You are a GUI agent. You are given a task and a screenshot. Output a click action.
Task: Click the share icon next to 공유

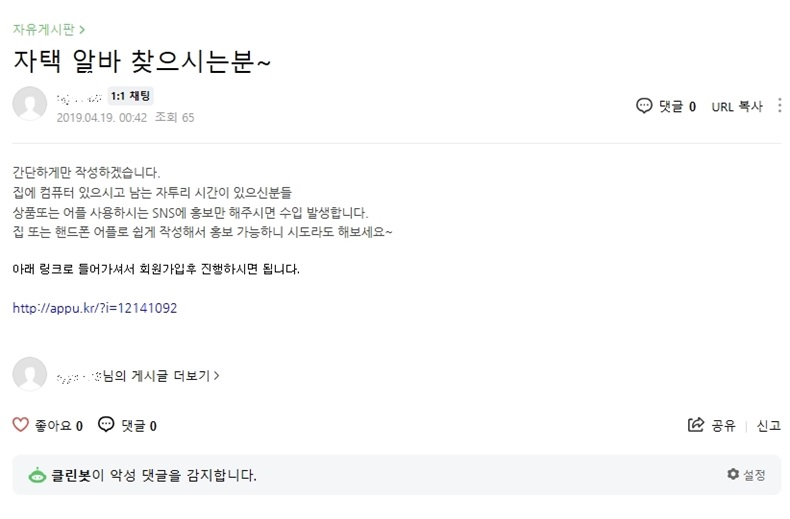click(x=696, y=425)
